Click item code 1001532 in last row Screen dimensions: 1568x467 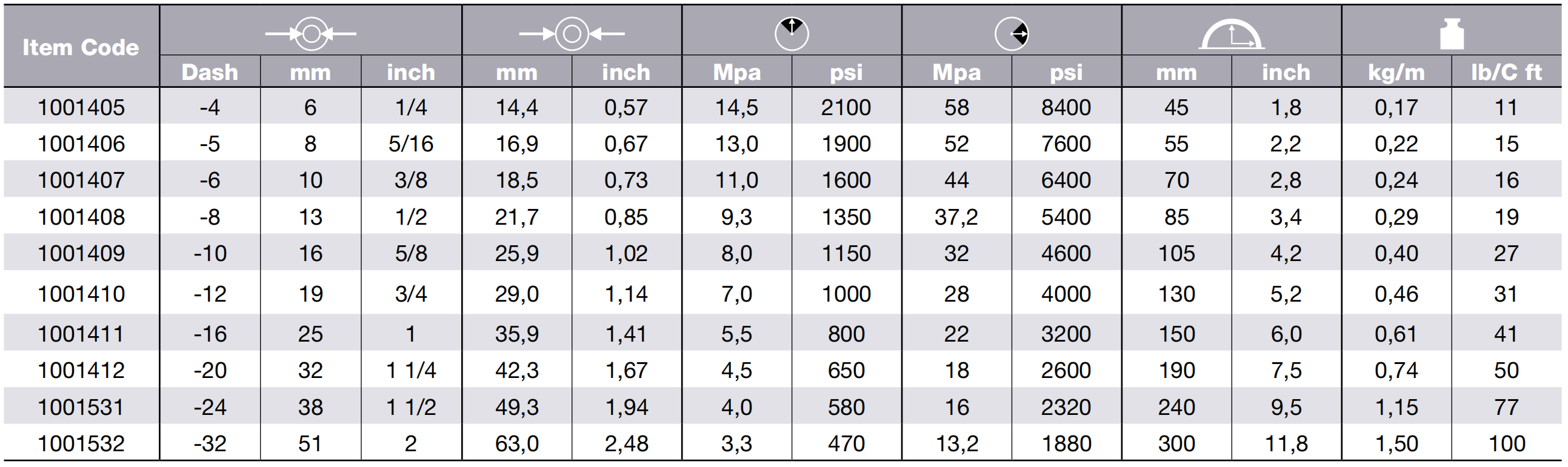coord(81,444)
